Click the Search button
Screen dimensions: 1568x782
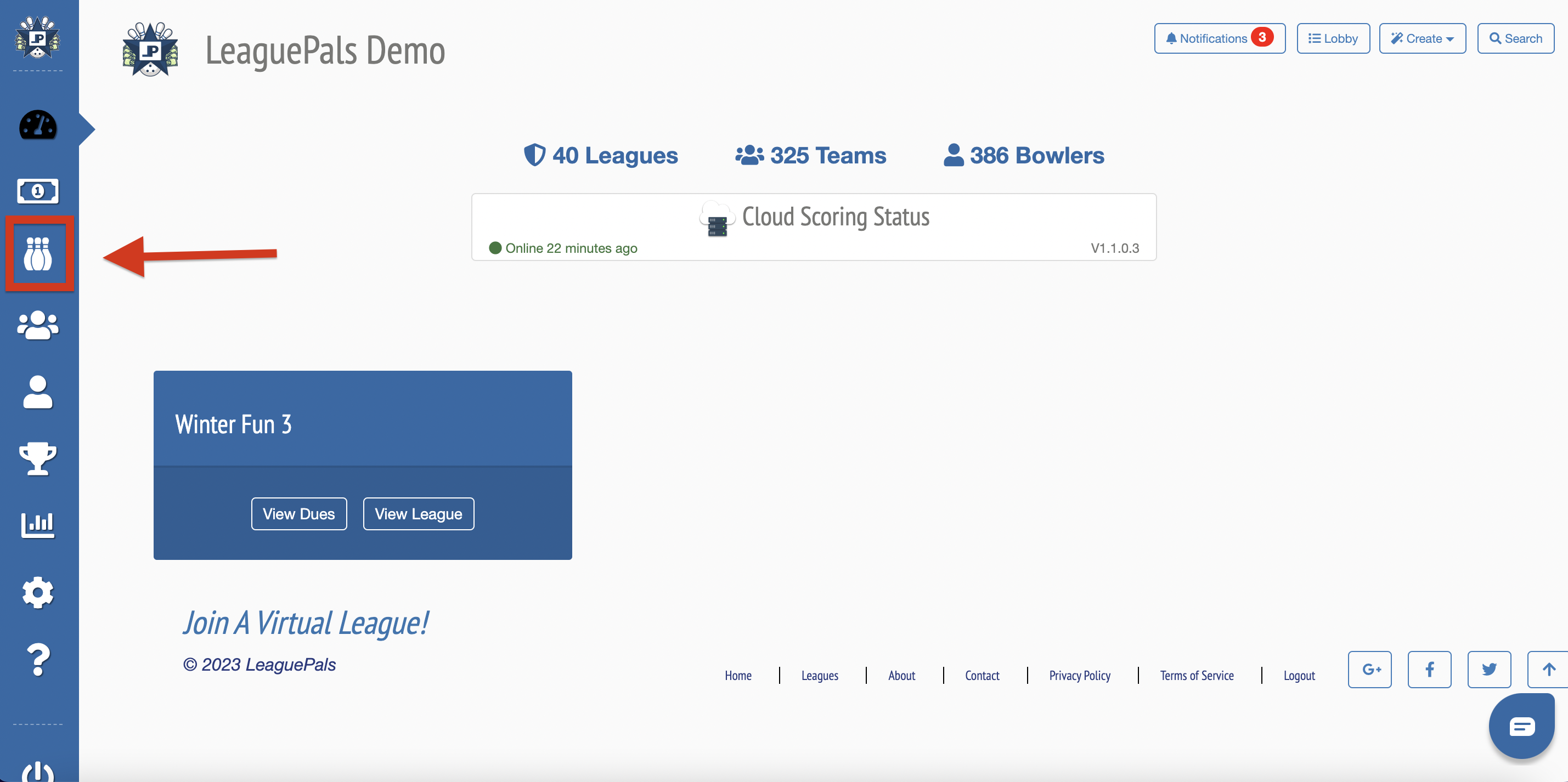(1515, 38)
